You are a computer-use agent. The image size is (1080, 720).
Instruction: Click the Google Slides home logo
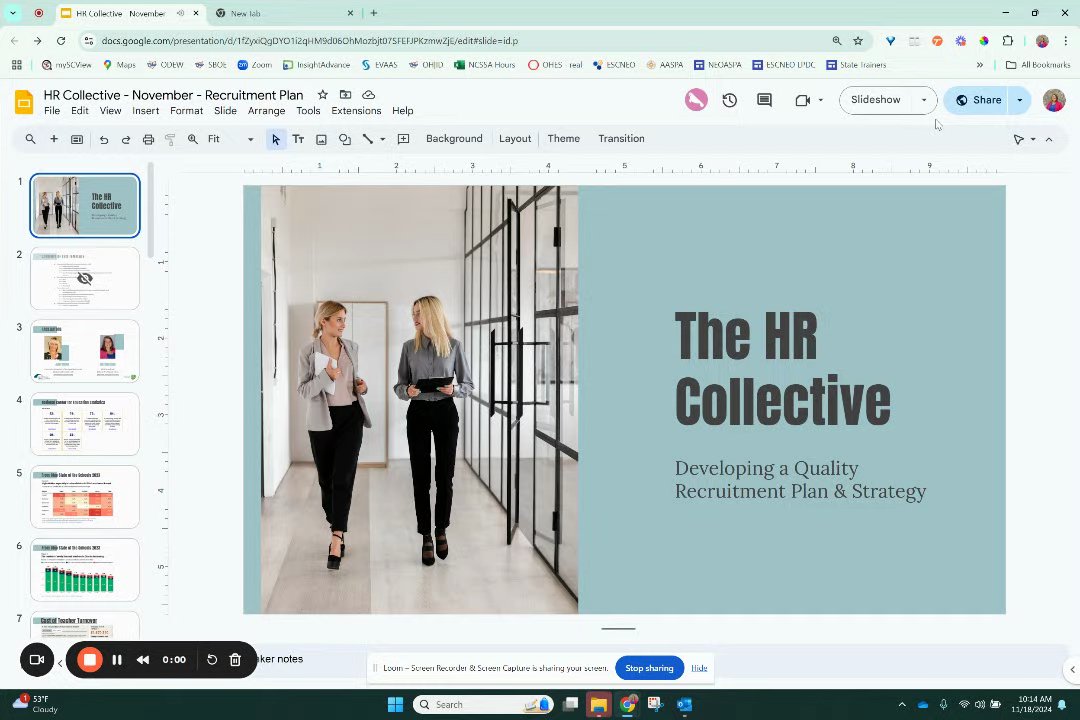24,102
